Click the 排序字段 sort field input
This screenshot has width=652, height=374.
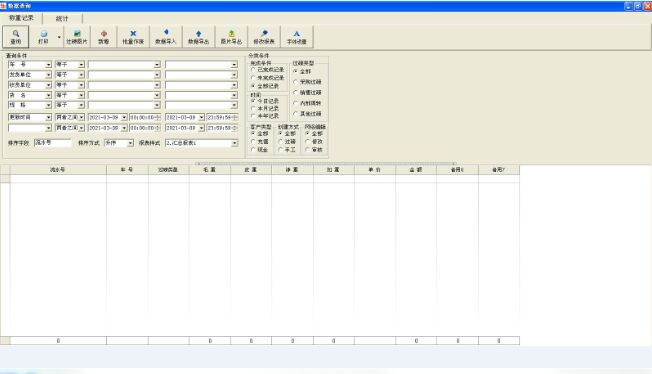coord(53,143)
